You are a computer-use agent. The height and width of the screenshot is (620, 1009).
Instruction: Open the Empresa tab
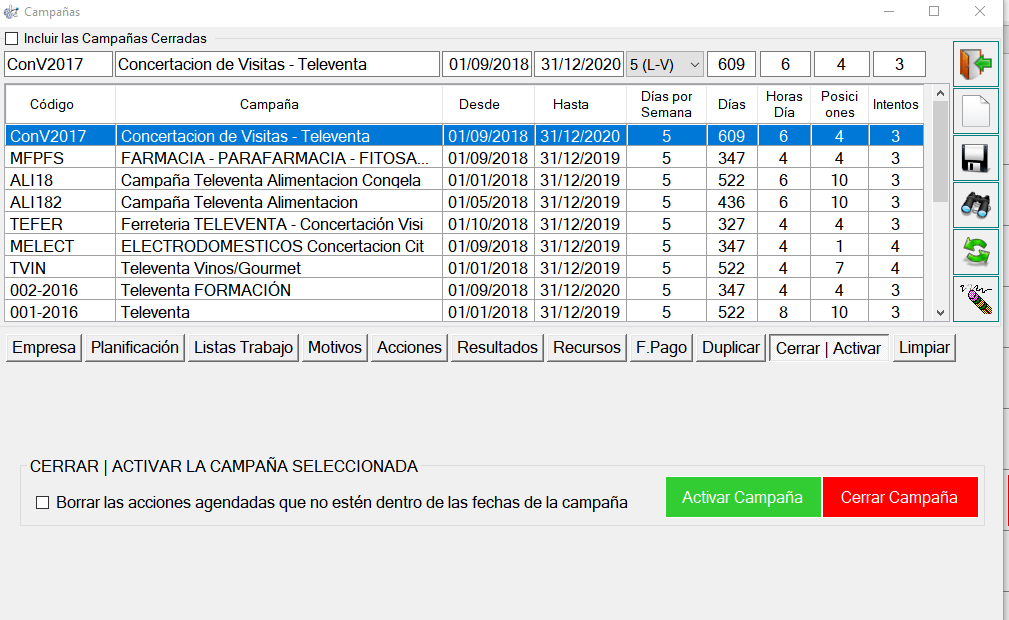(x=44, y=348)
